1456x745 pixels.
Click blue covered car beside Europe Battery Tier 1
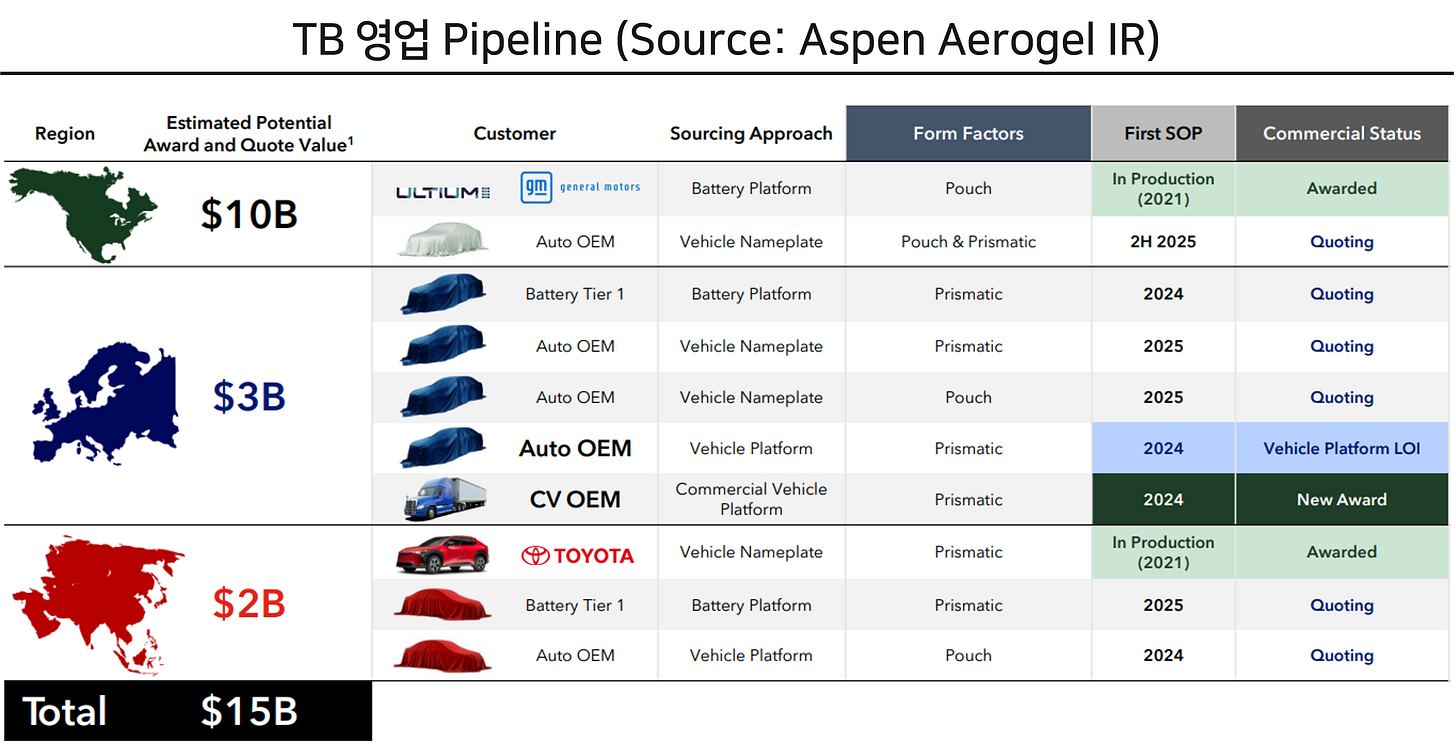tap(443, 294)
